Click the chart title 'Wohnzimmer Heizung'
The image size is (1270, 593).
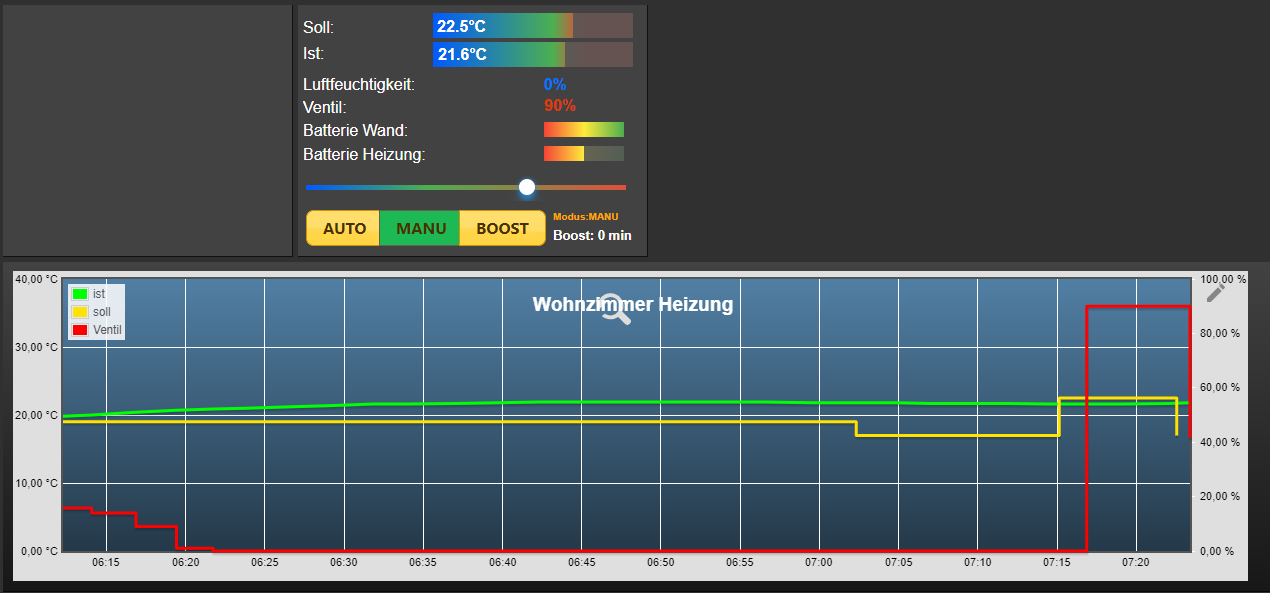coord(633,304)
